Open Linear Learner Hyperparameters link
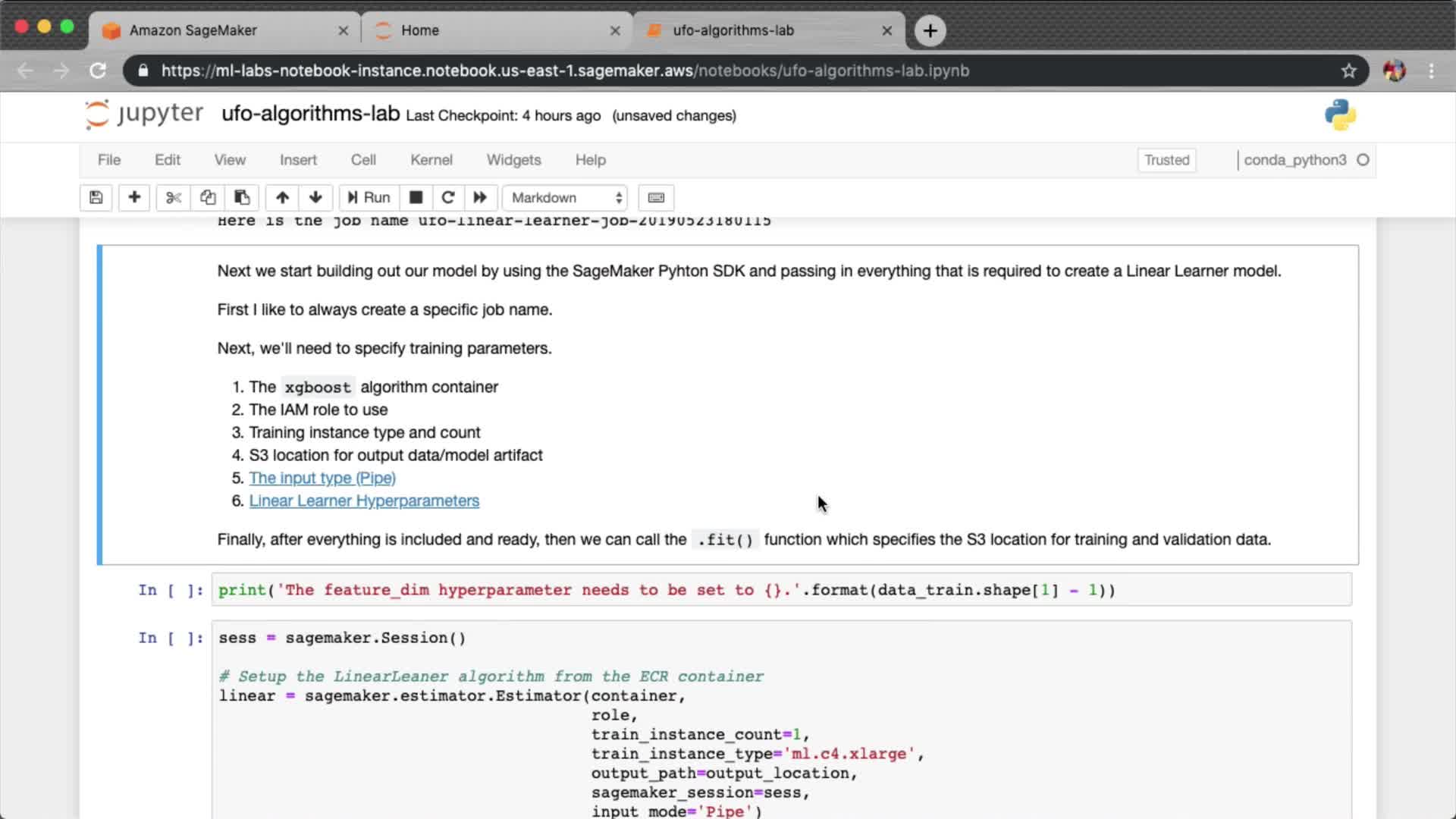This screenshot has height=819, width=1456. [x=364, y=500]
